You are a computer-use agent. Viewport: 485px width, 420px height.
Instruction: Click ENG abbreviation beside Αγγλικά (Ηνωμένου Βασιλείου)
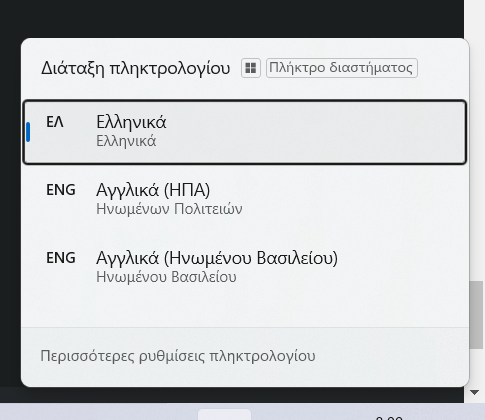point(61,258)
